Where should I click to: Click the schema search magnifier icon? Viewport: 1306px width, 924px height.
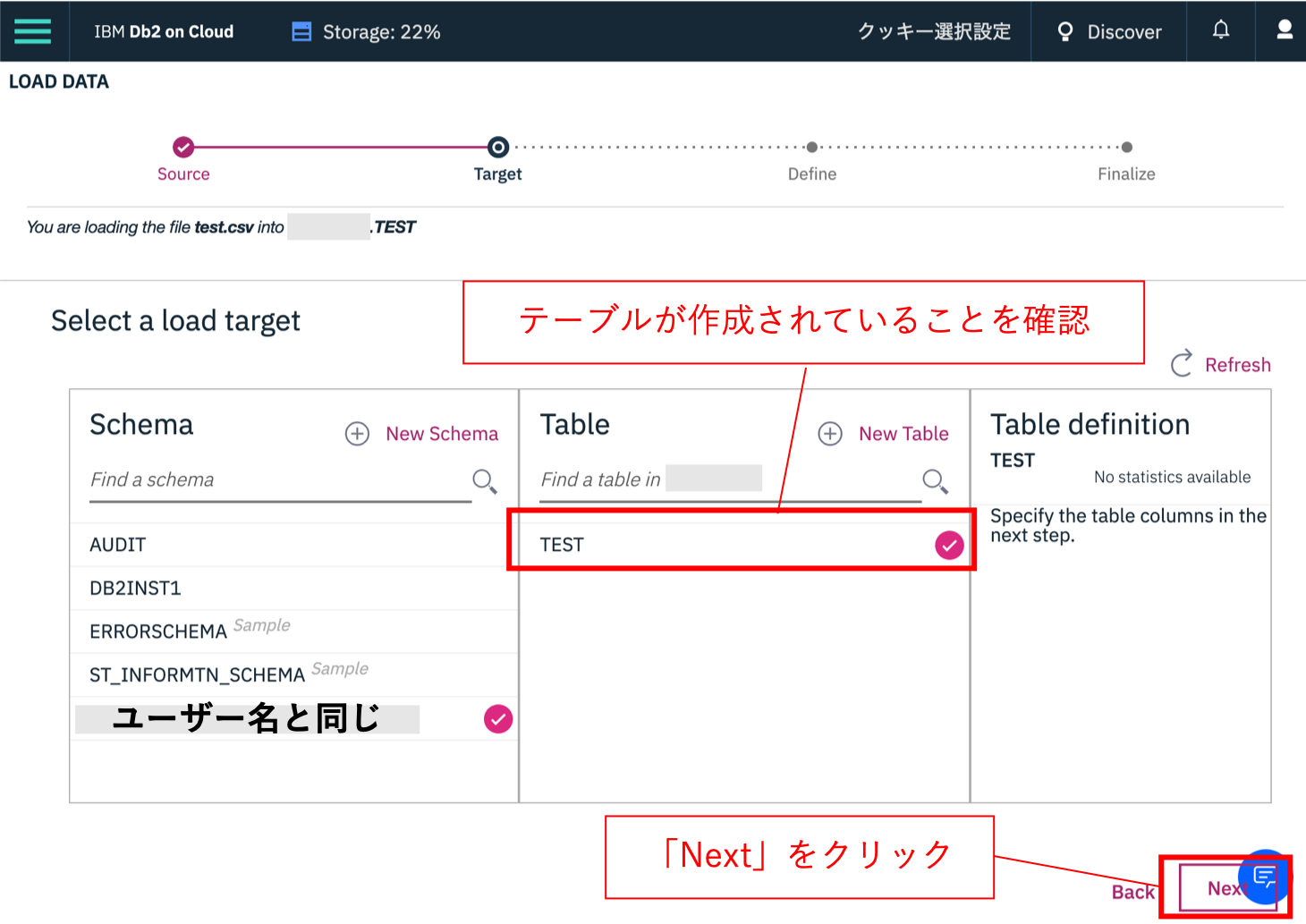(484, 480)
